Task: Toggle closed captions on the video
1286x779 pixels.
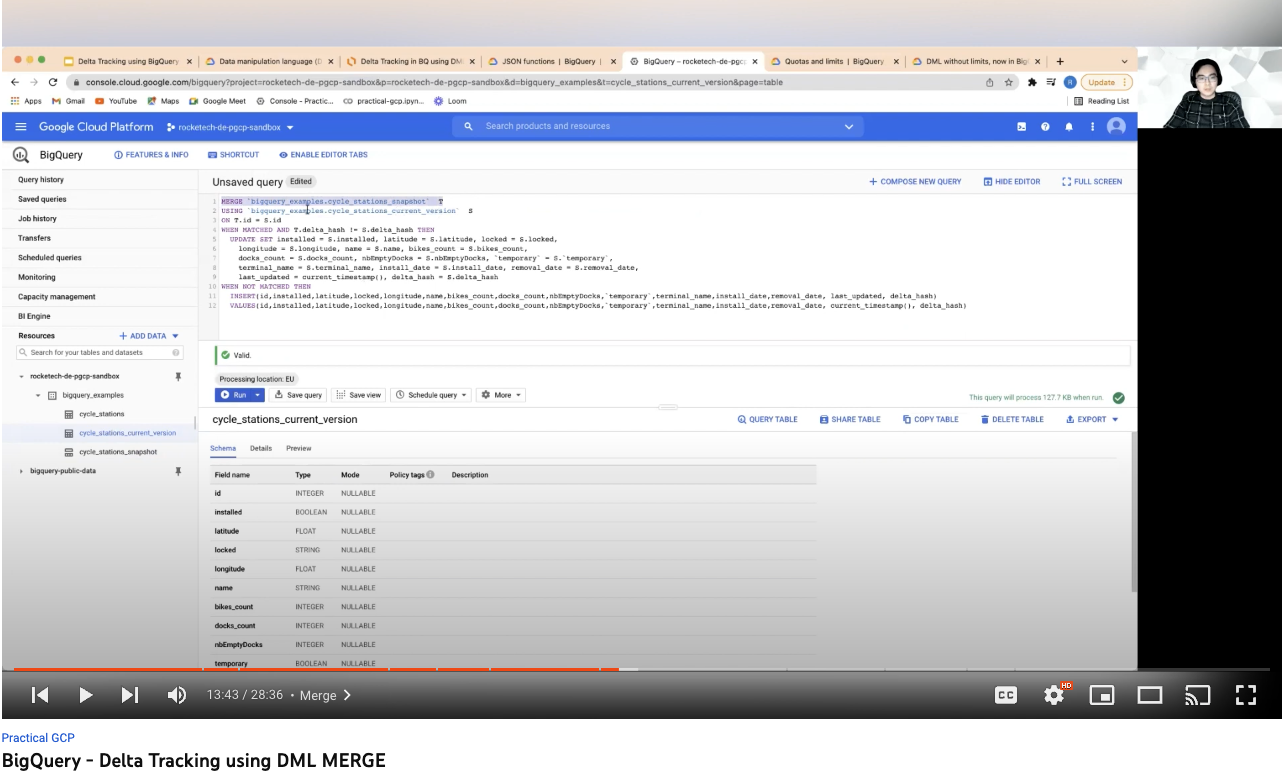Action: (1006, 695)
